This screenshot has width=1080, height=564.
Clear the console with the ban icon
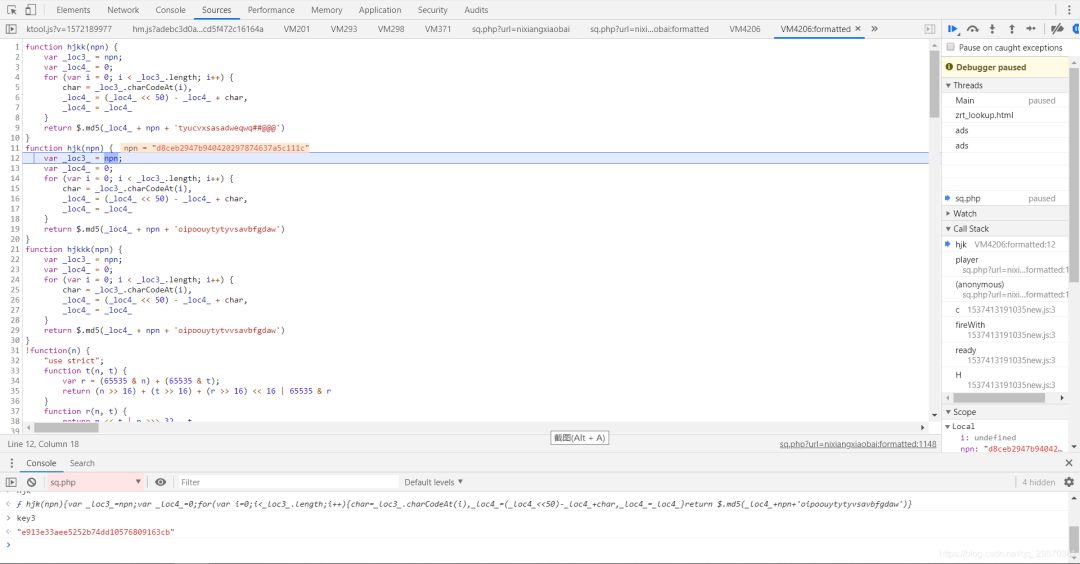(31, 482)
